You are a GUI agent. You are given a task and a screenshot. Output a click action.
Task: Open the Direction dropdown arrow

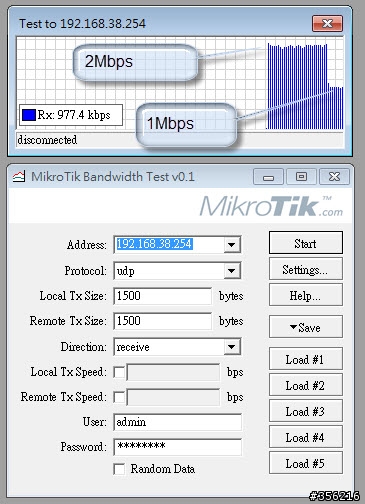232,347
